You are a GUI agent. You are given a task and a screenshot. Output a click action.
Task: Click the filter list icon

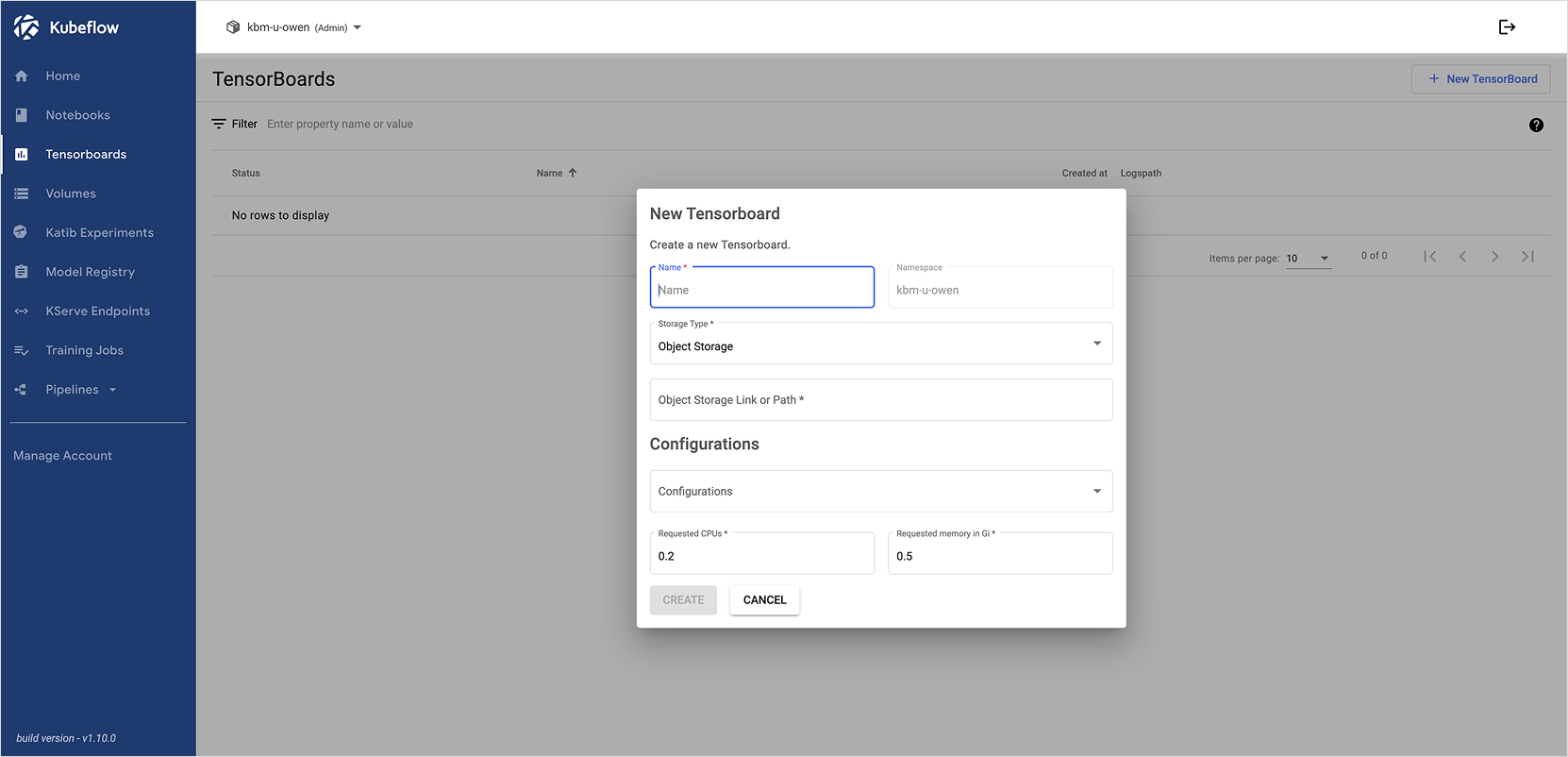tap(219, 124)
